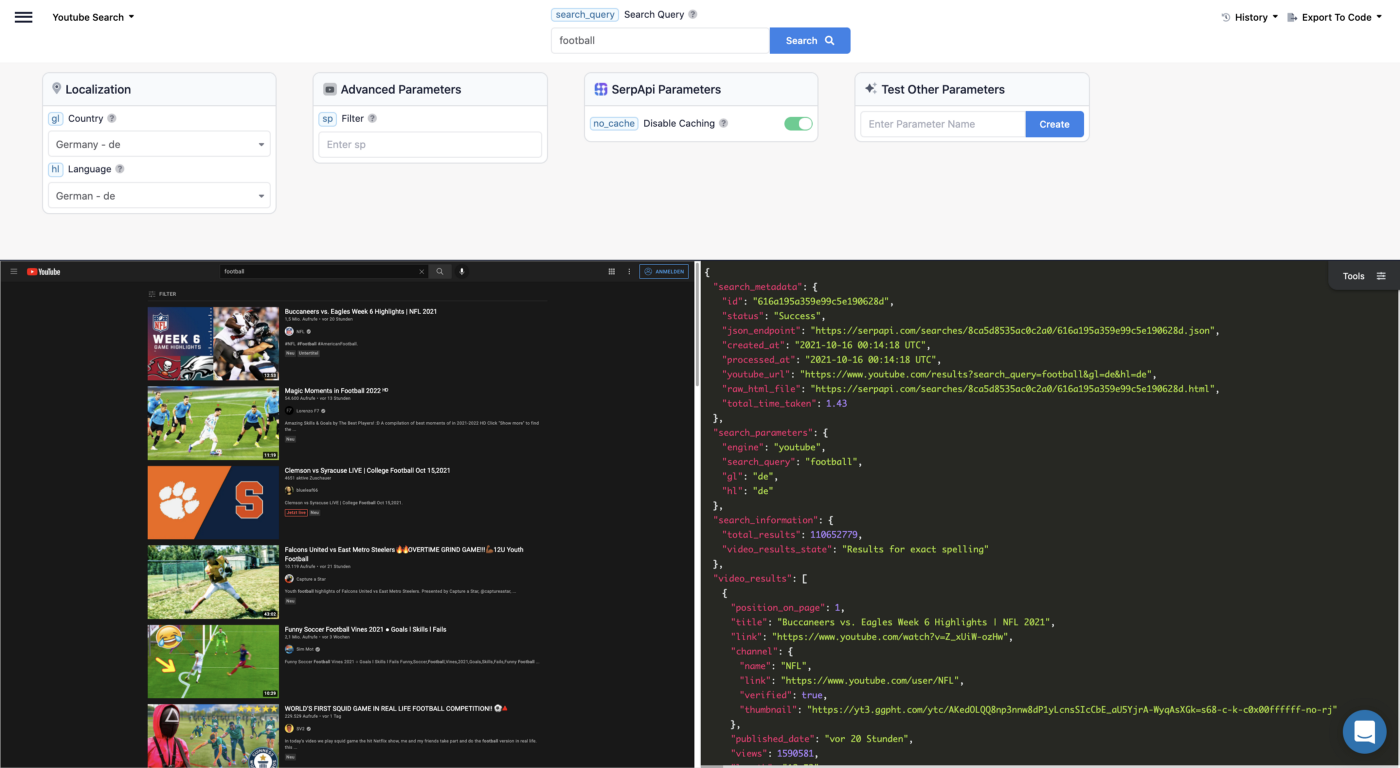Screen dimensions: 1400x768
Task: Click the Localization pin icon
Action: tap(57, 89)
